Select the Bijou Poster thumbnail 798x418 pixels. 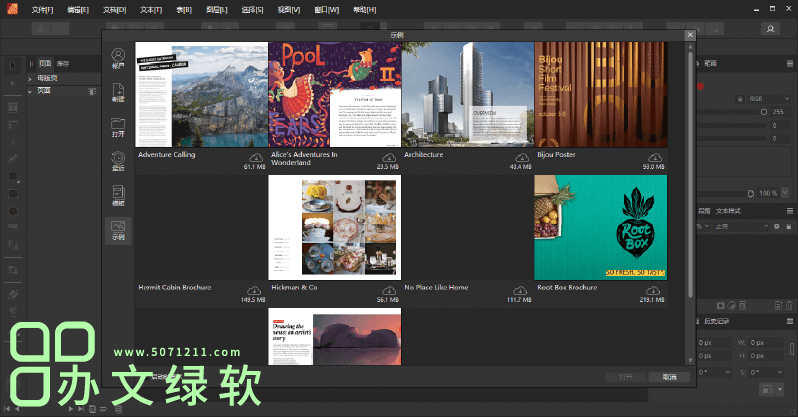pyautogui.click(x=601, y=95)
